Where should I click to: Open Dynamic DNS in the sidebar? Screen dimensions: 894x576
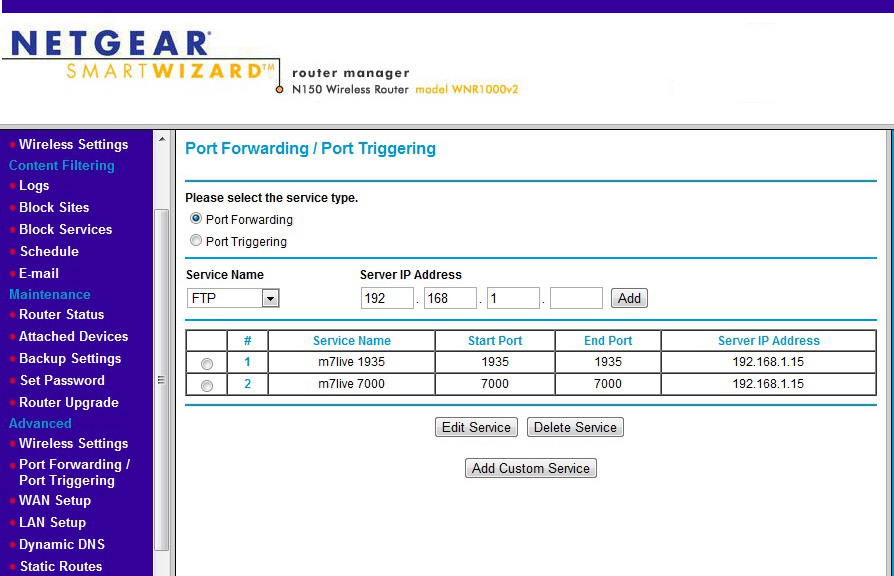(x=62, y=544)
